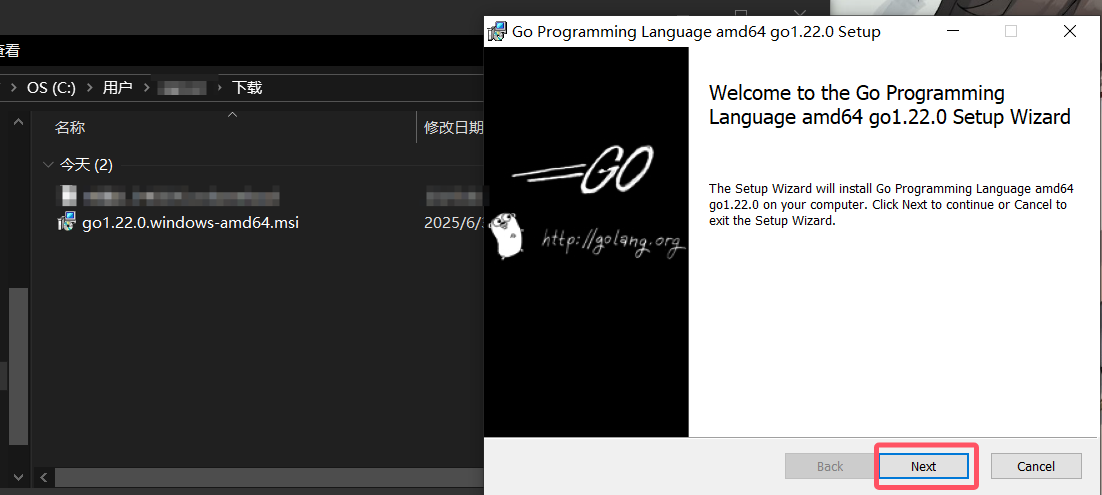Click the navigation pane vertical scrollbar thumb
The image size is (1102, 495).
pyautogui.click(x=18, y=365)
